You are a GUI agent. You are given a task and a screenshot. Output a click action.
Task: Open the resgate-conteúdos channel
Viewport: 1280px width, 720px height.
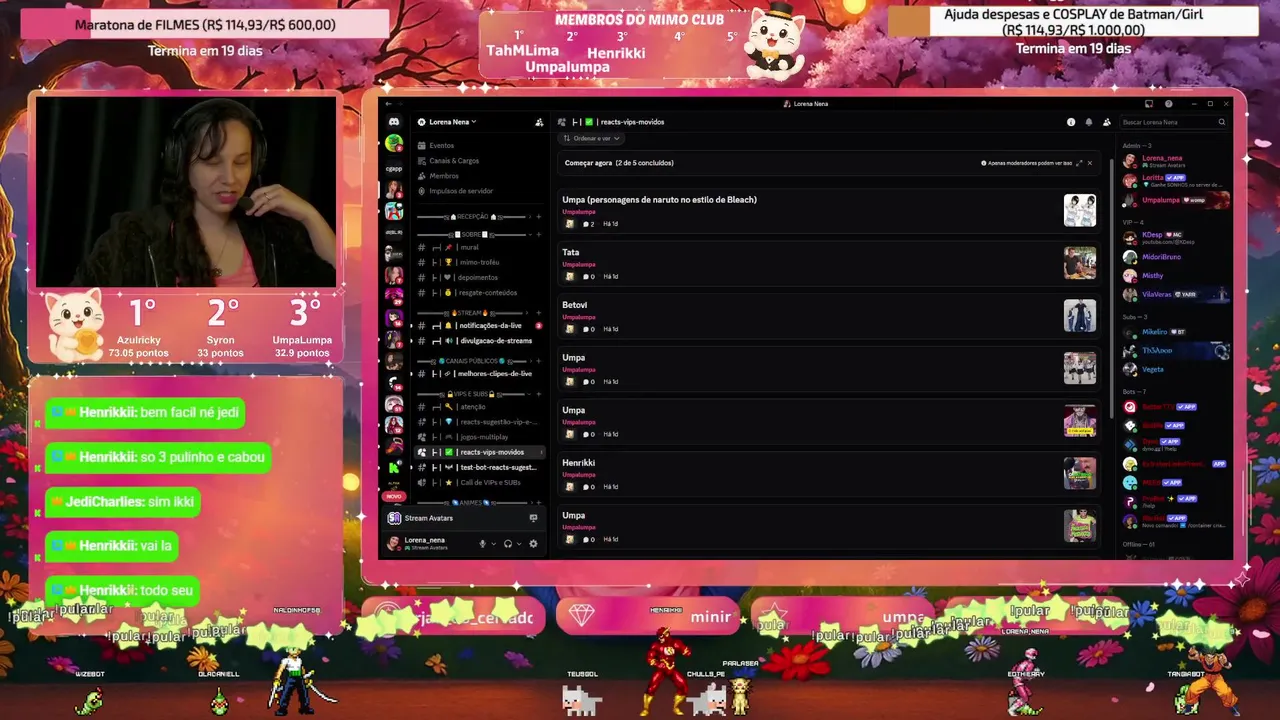480,293
